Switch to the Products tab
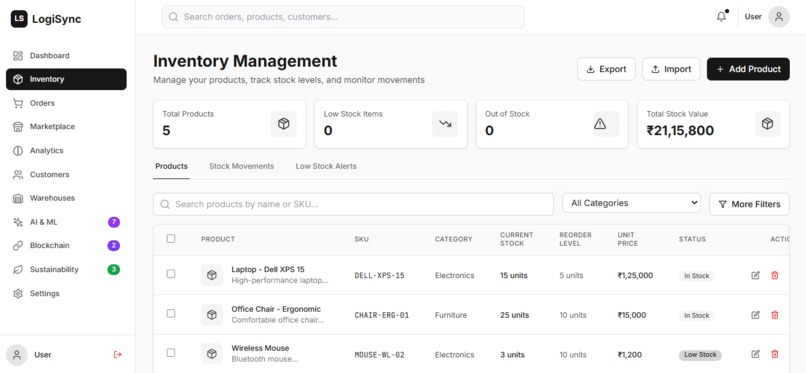This screenshot has width=806, height=373. click(171, 166)
